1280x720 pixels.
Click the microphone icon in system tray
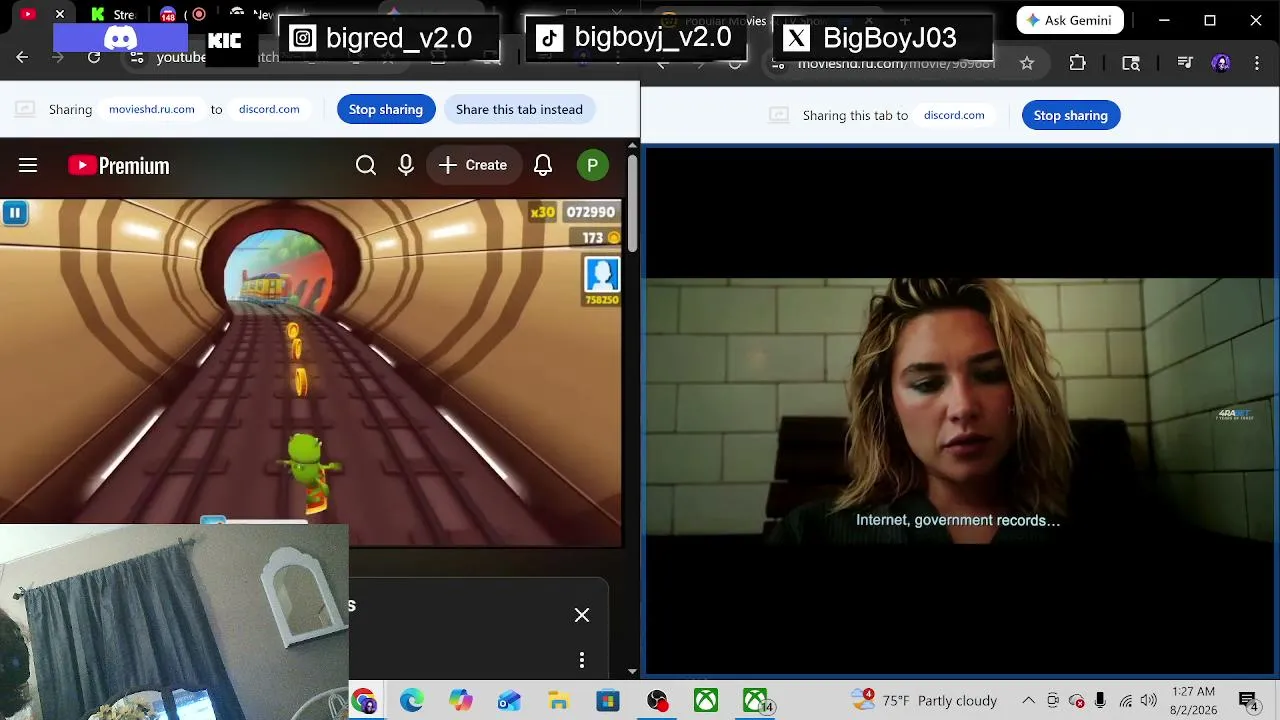1101,700
